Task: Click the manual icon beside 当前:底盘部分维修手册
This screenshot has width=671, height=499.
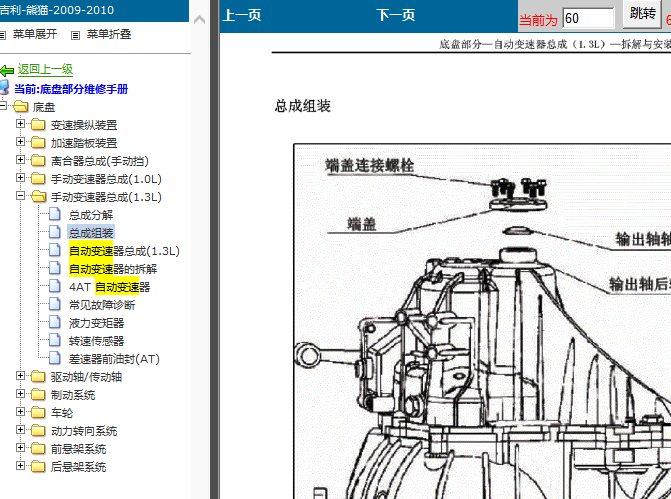Action: pyautogui.click(x=4, y=87)
